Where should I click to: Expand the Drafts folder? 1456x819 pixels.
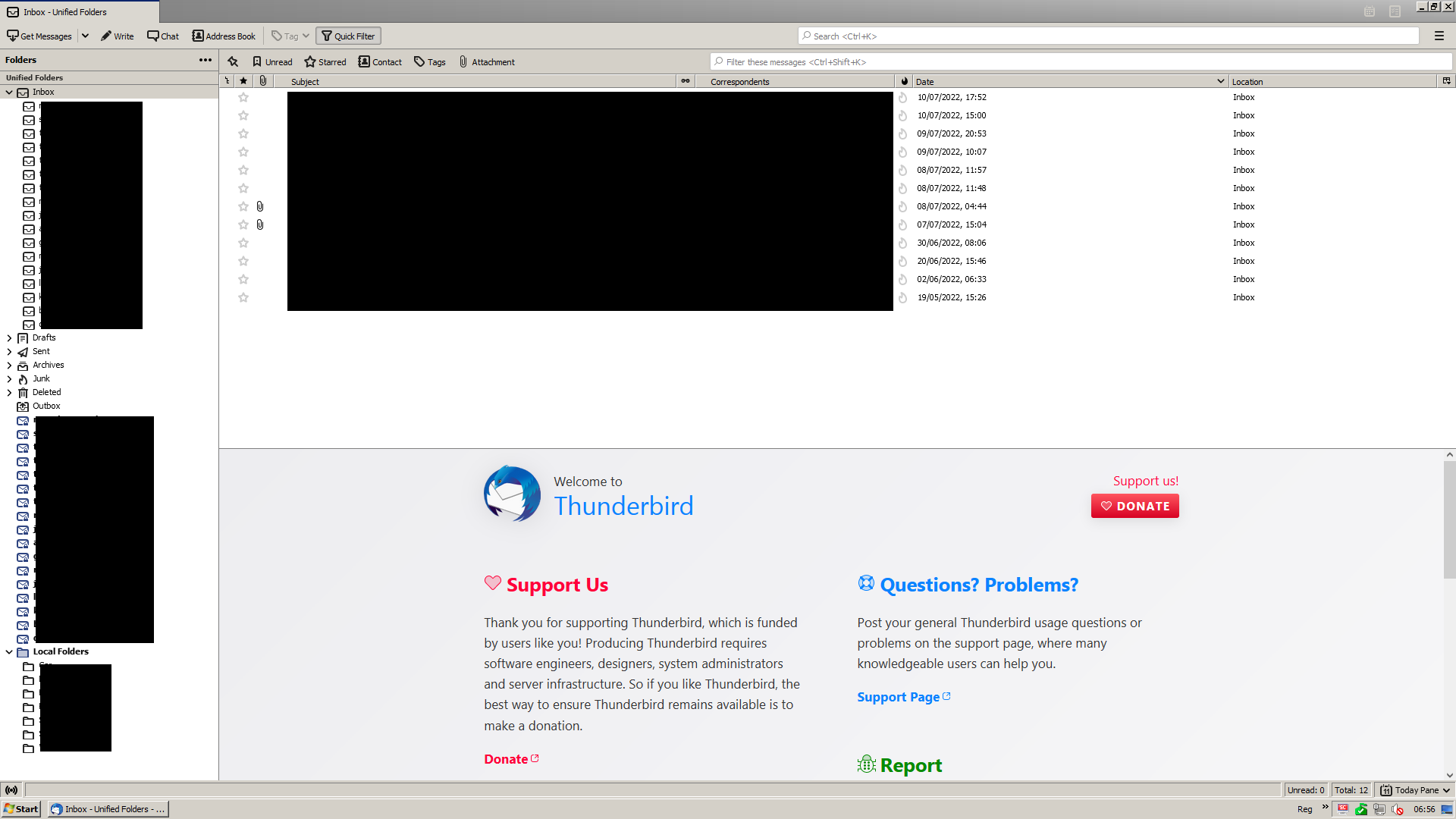[9, 338]
